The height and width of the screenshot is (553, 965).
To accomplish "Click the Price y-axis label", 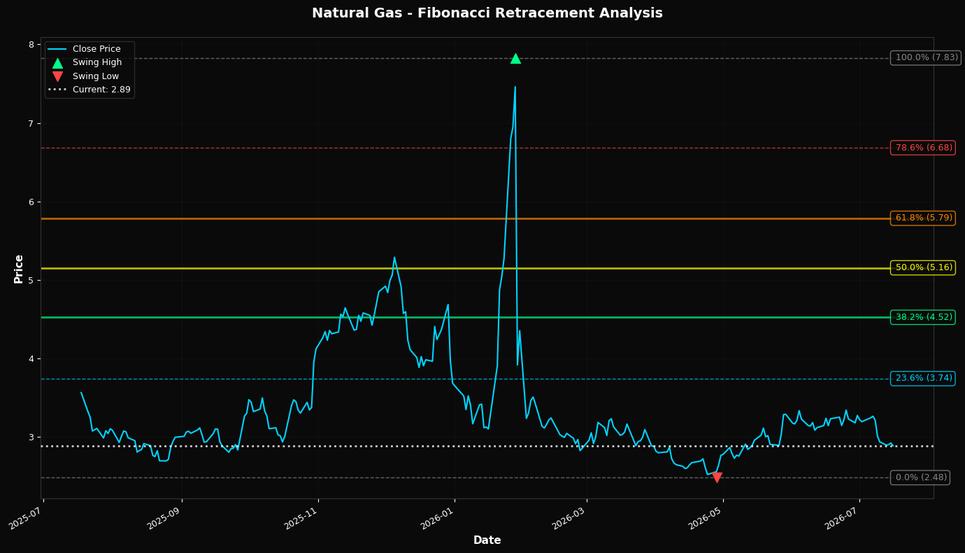I will pos(18,269).
